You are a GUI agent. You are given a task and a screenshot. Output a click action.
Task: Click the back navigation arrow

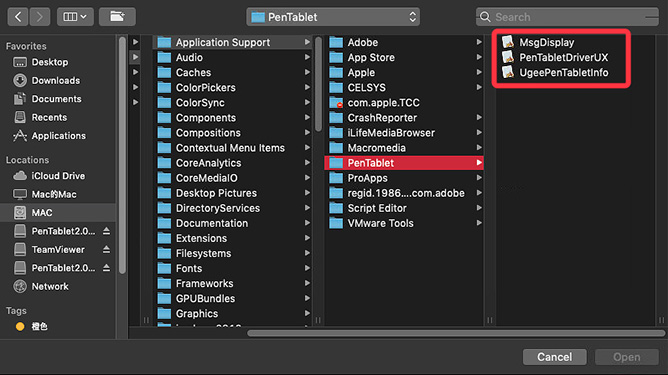(x=18, y=17)
